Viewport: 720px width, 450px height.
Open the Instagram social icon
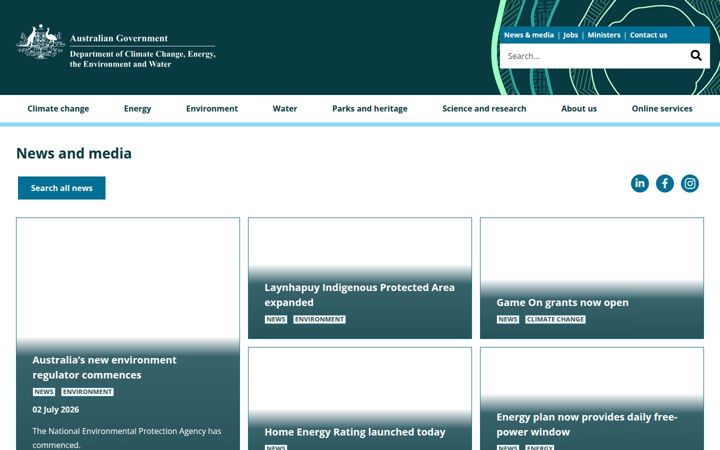(x=690, y=183)
